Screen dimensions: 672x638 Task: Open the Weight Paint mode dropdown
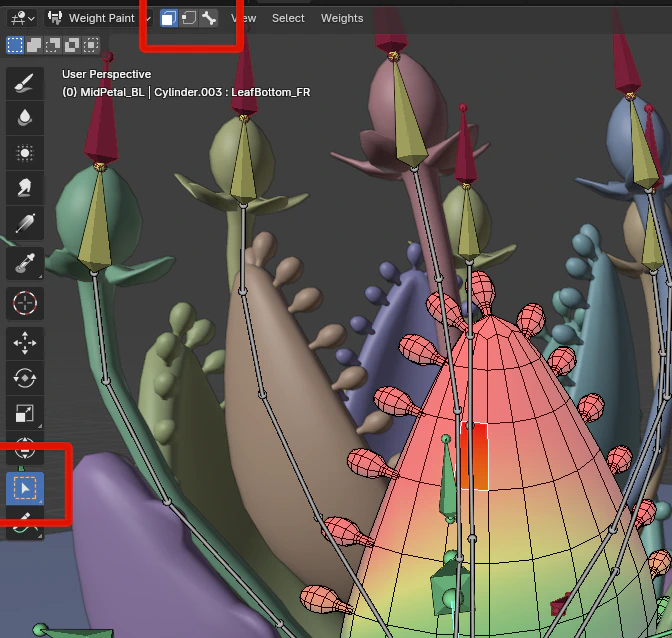98,18
